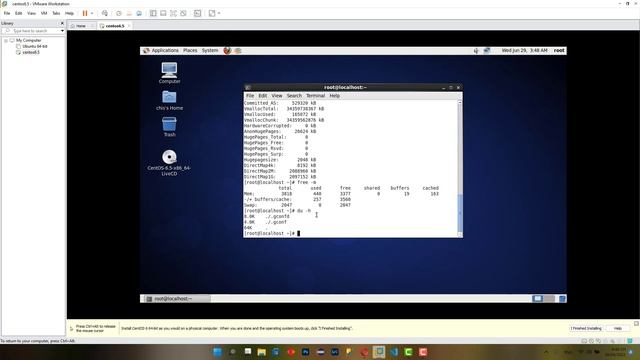Click the panel launcher icon next to Firefox
The height and width of the screenshot is (360, 640).
238,51
